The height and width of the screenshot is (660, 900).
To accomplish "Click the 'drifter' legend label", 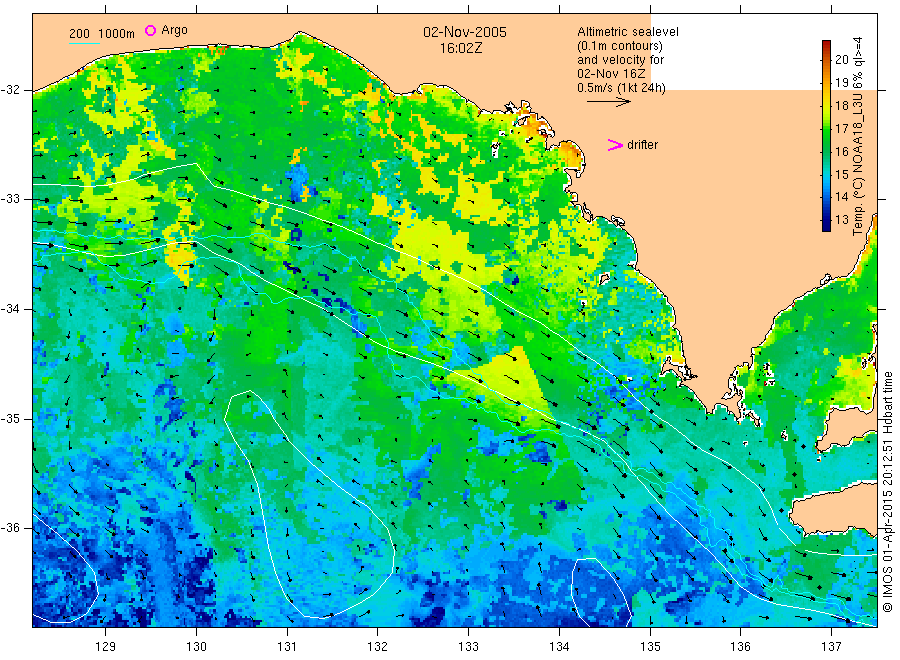I will (x=643, y=145).
